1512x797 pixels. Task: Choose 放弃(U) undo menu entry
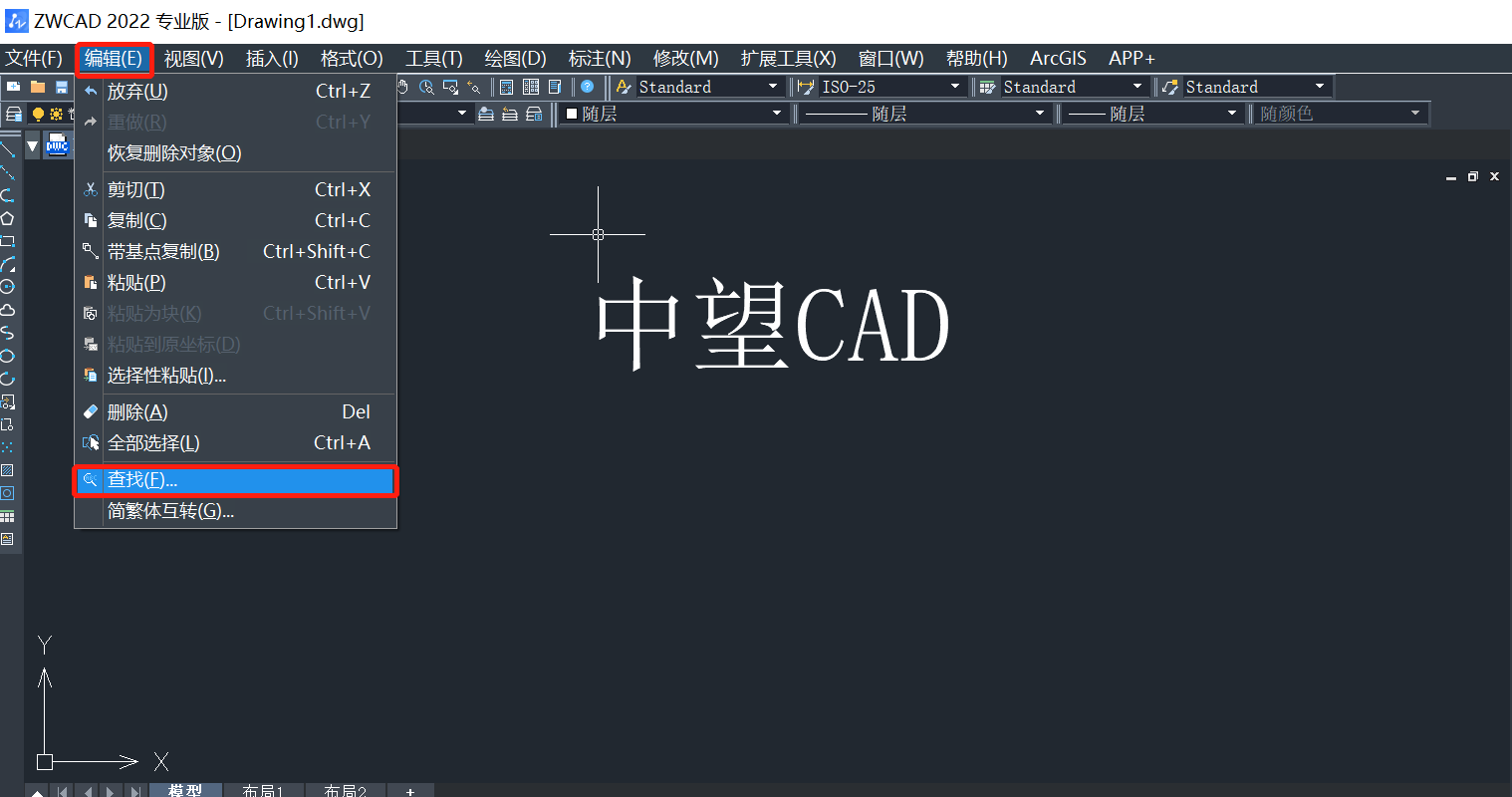point(236,92)
